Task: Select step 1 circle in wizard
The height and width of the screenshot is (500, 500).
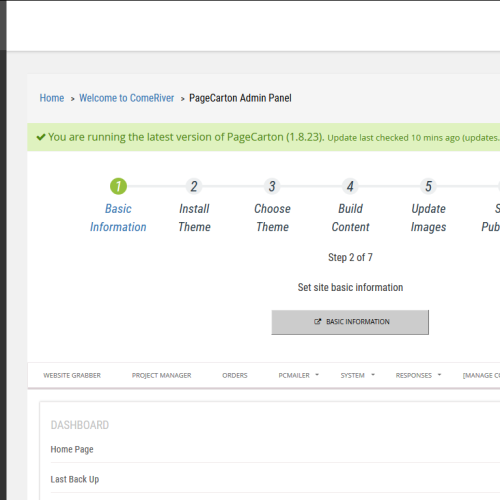Action: (118, 186)
